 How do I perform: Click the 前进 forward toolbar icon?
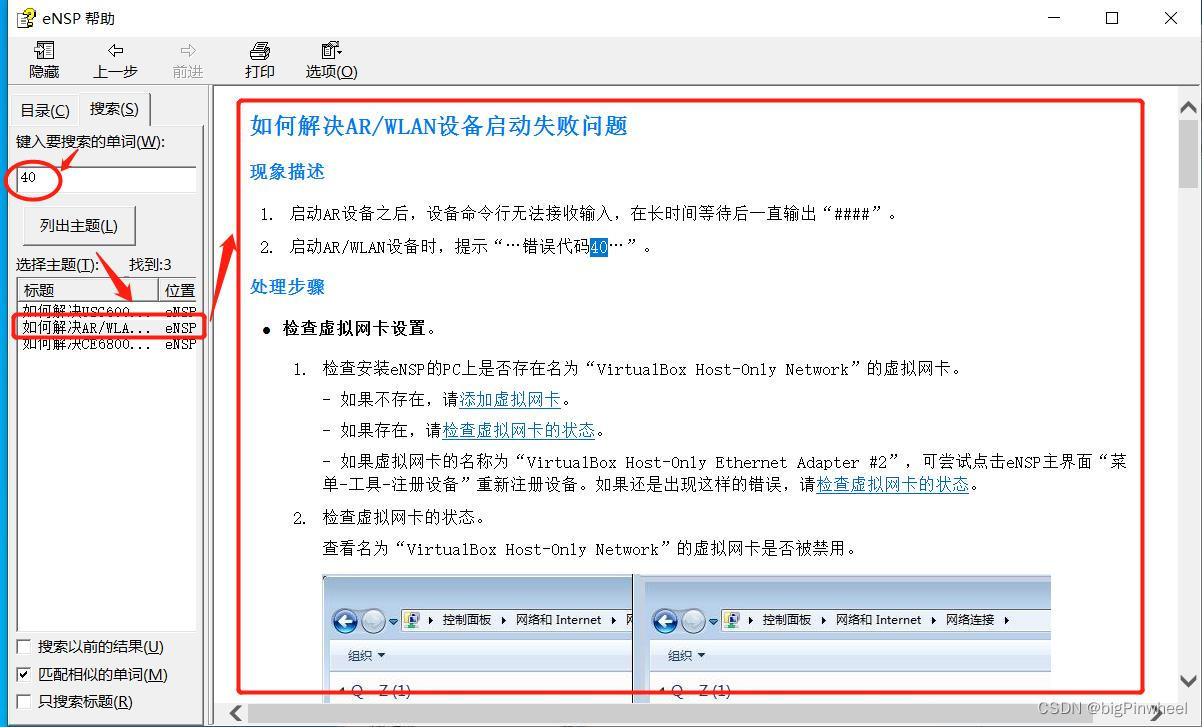click(187, 60)
